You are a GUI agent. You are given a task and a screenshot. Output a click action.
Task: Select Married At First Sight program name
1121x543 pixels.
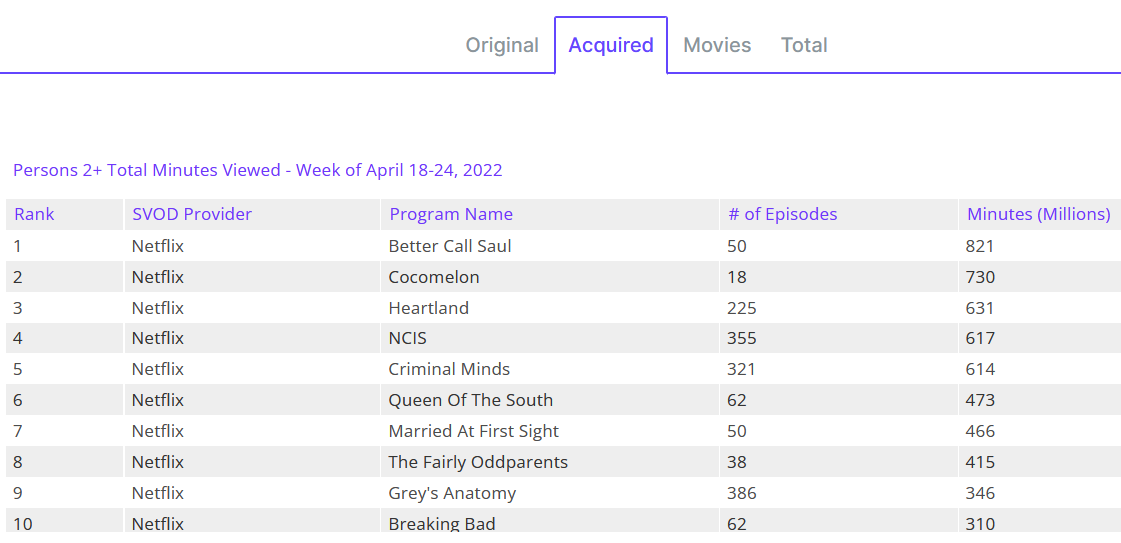[474, 431]
